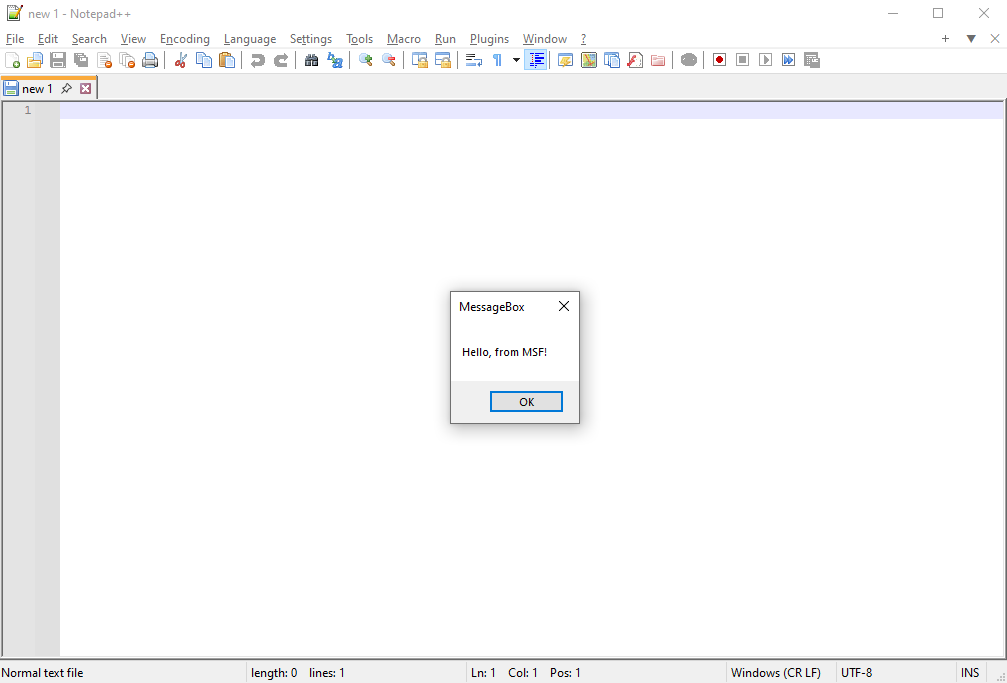Select the Replace toolbar icon
Viewport: 1007px width, 683px height.
point(334,60)
